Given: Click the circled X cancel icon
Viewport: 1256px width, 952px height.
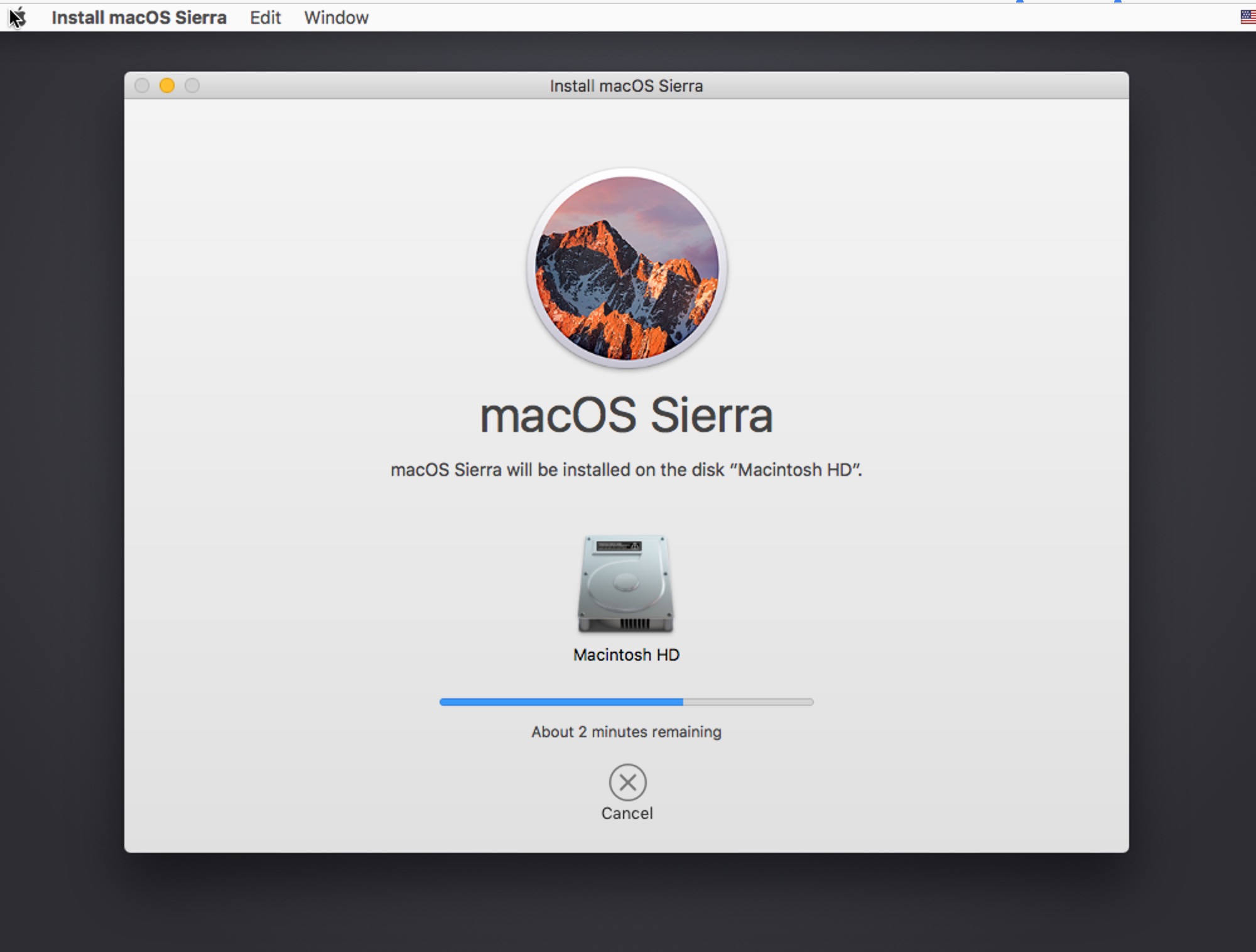Looking at the screenshot, I should (x=627, y=782).
